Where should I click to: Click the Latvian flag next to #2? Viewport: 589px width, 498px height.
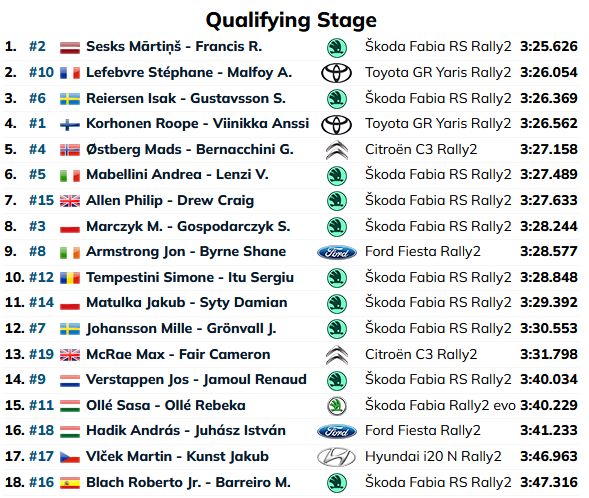coord(70,48)
